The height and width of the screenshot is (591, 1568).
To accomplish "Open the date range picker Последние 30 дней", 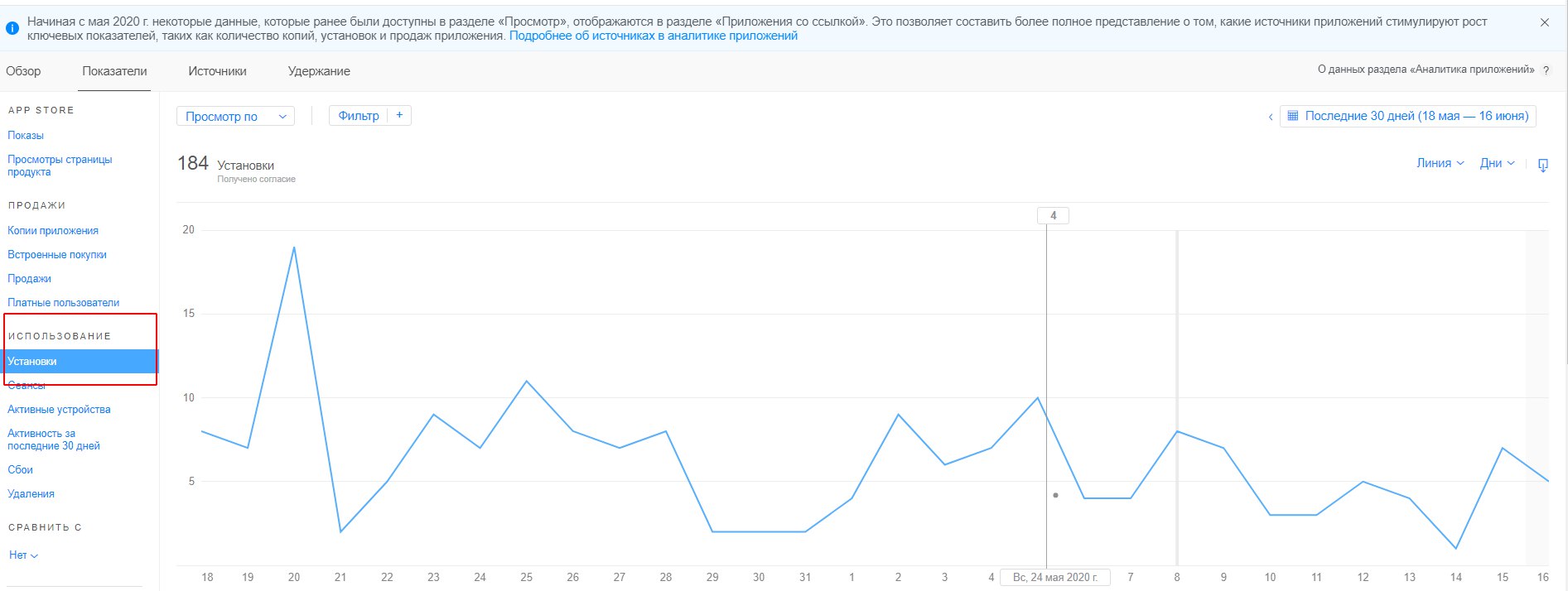I will point(1408,116).
